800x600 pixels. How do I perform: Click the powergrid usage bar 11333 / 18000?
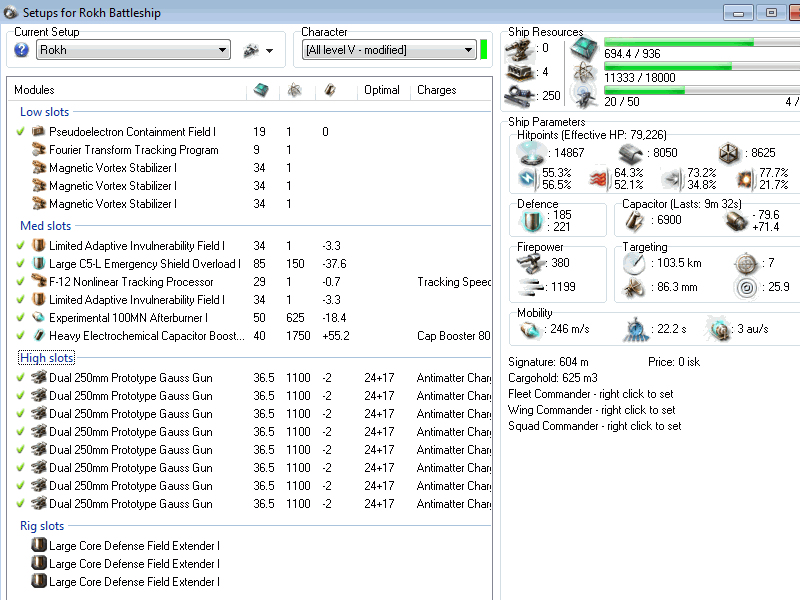[x=702, y=66]
